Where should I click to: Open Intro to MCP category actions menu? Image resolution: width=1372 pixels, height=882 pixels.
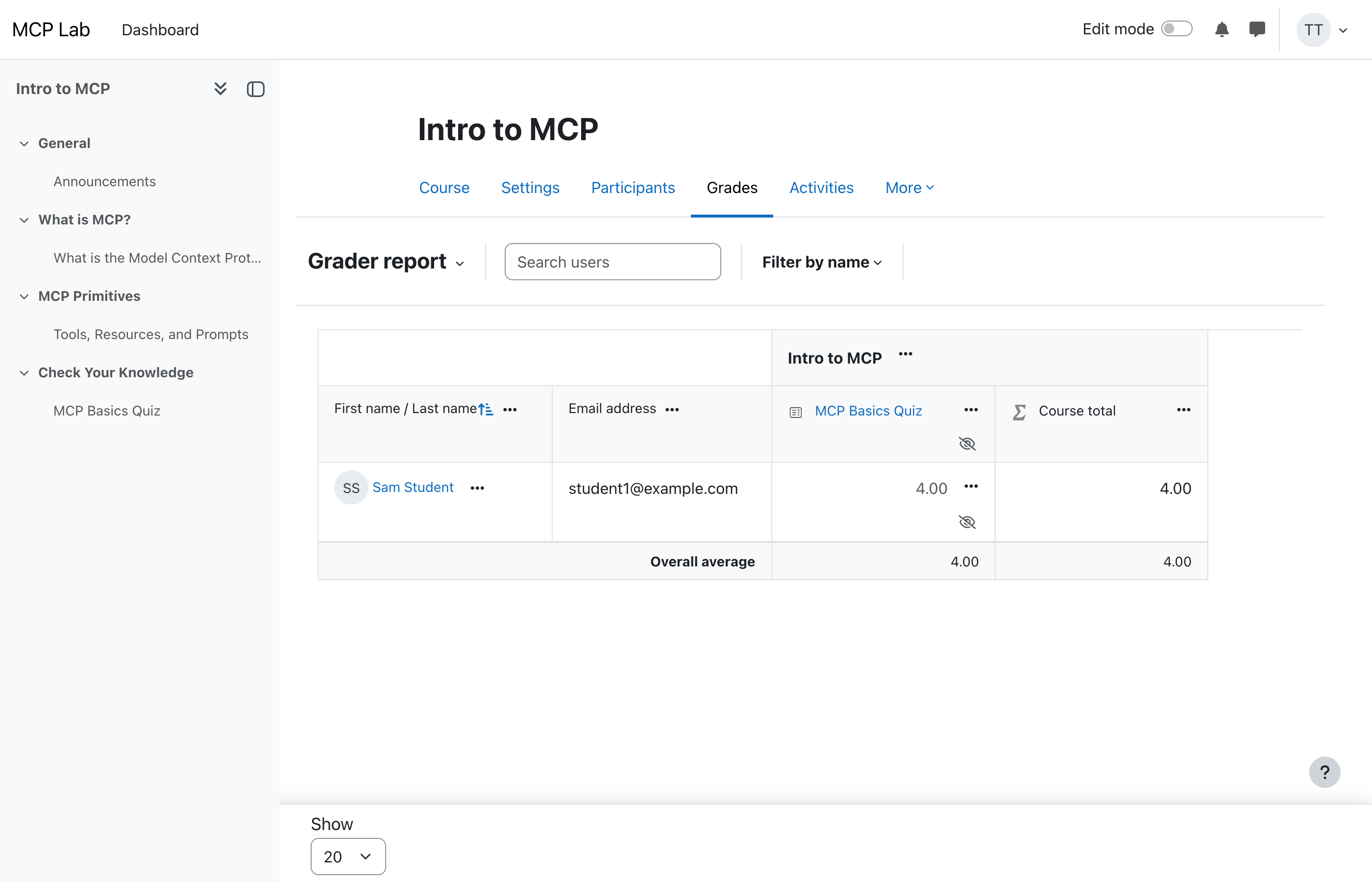906,354
